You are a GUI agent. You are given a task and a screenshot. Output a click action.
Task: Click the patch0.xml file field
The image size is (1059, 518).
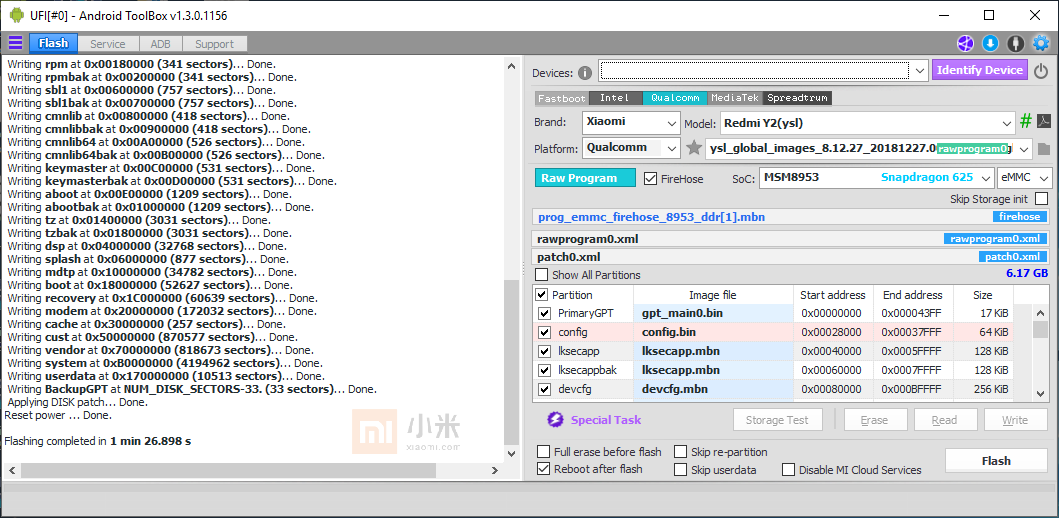point(791,257)
